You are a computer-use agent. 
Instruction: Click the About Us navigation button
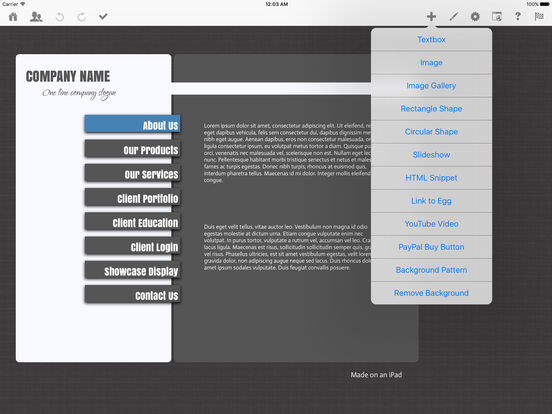pyautogui.click(x=132, y=124)
